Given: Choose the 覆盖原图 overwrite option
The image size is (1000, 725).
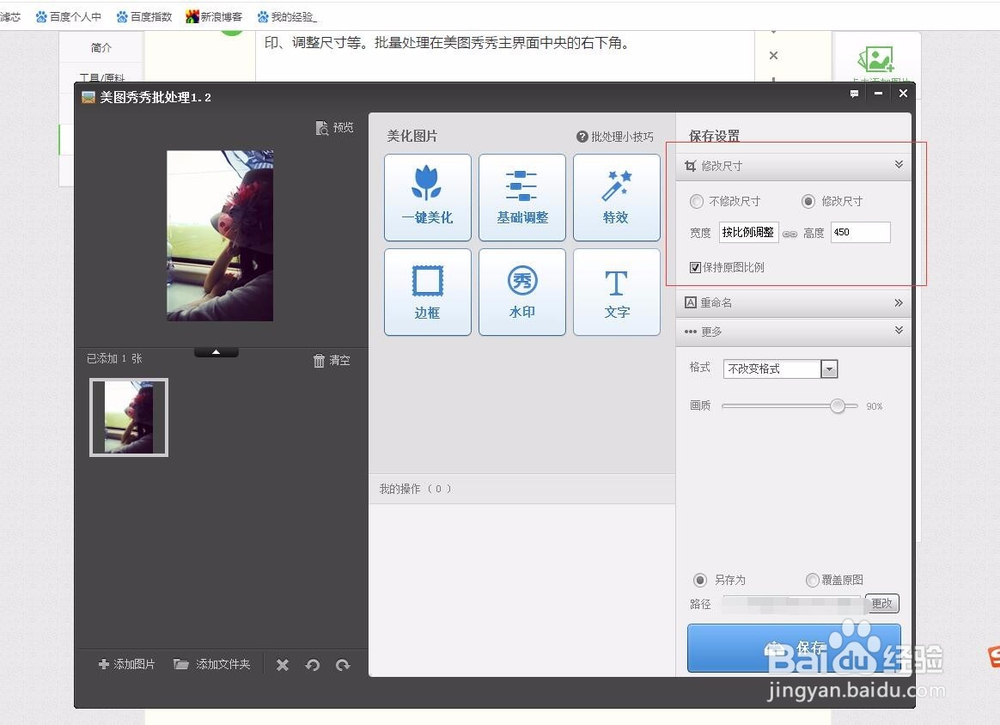Looking at the screenshot, I should click(x=812, y=580).
